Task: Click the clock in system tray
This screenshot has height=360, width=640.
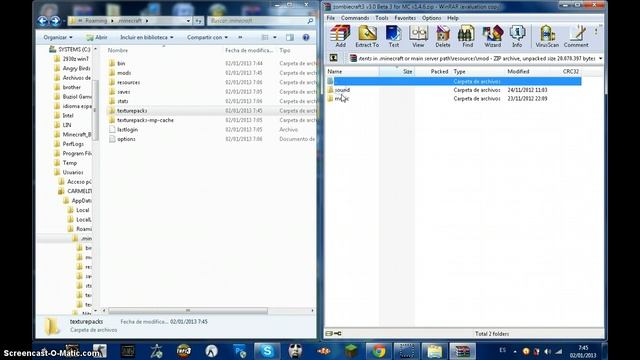Action: (583, 351)
